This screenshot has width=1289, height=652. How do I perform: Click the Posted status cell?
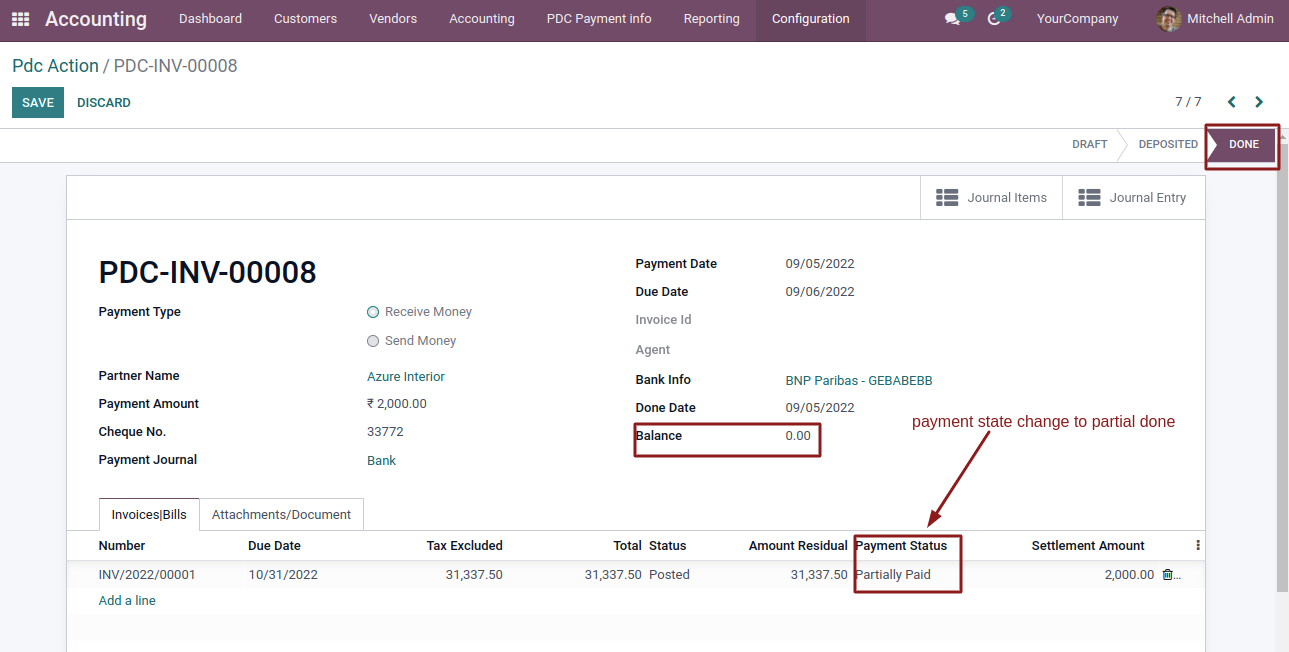(669, 575)
